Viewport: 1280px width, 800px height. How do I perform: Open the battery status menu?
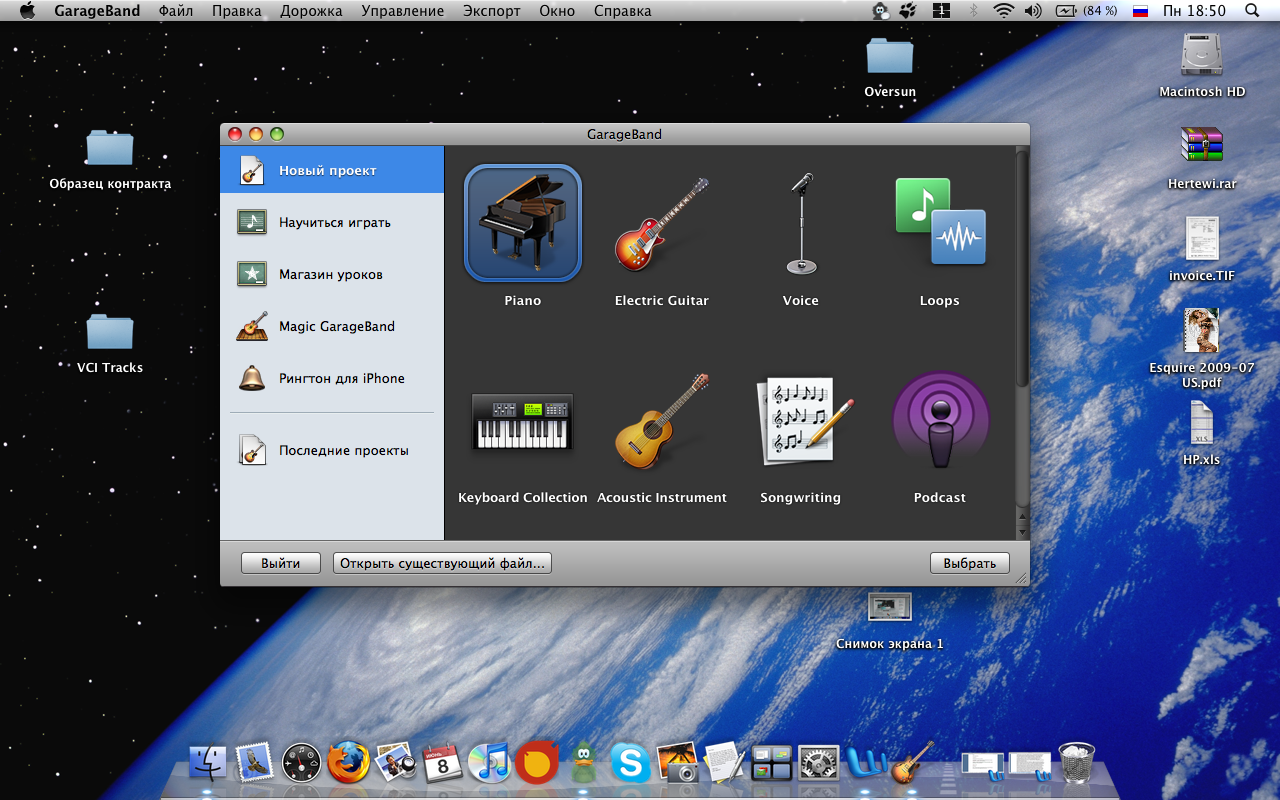[1086, 11]
